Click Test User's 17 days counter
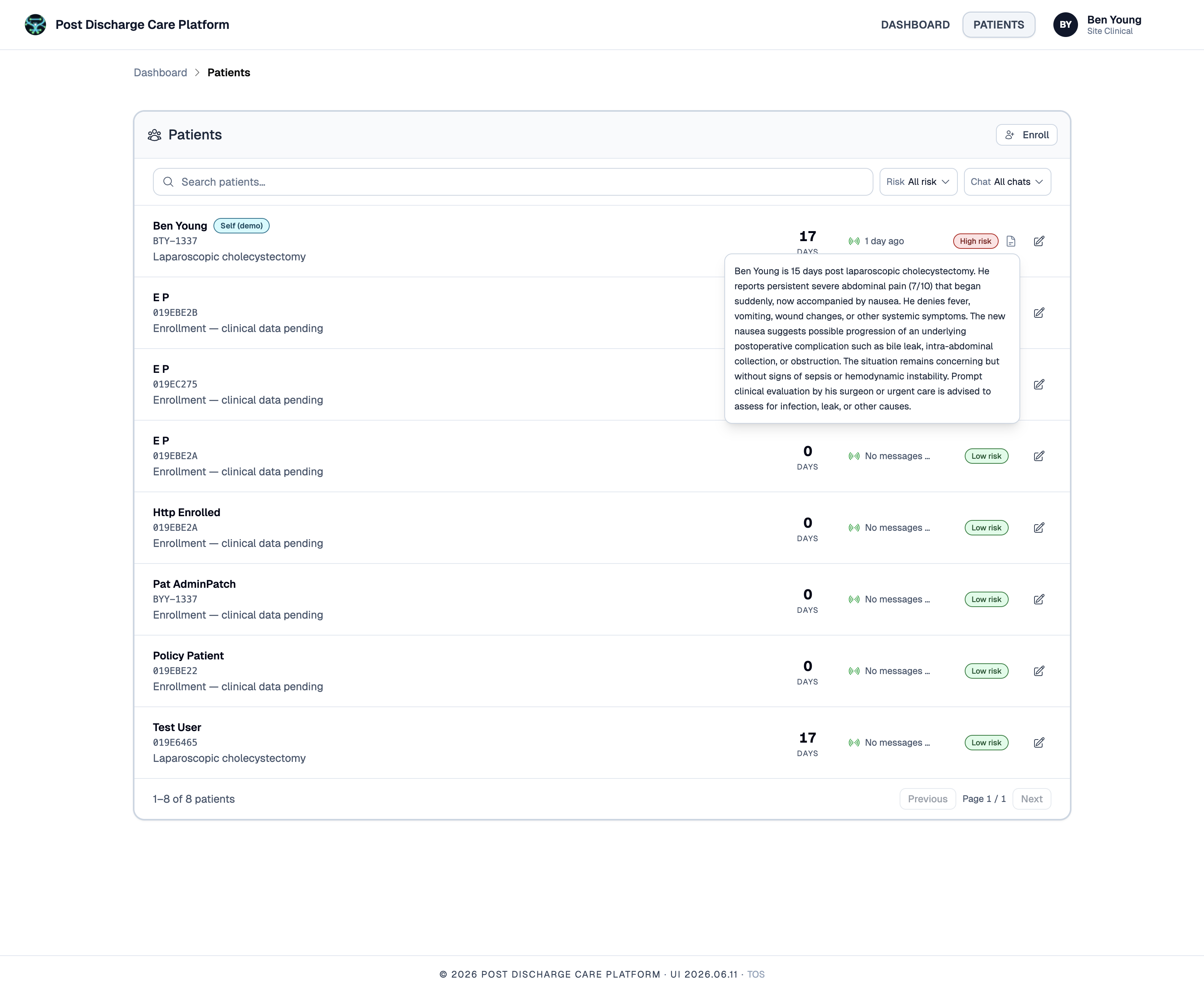Image resolution: width=1204 pixels, height=993 pixels. coord(808,744)
